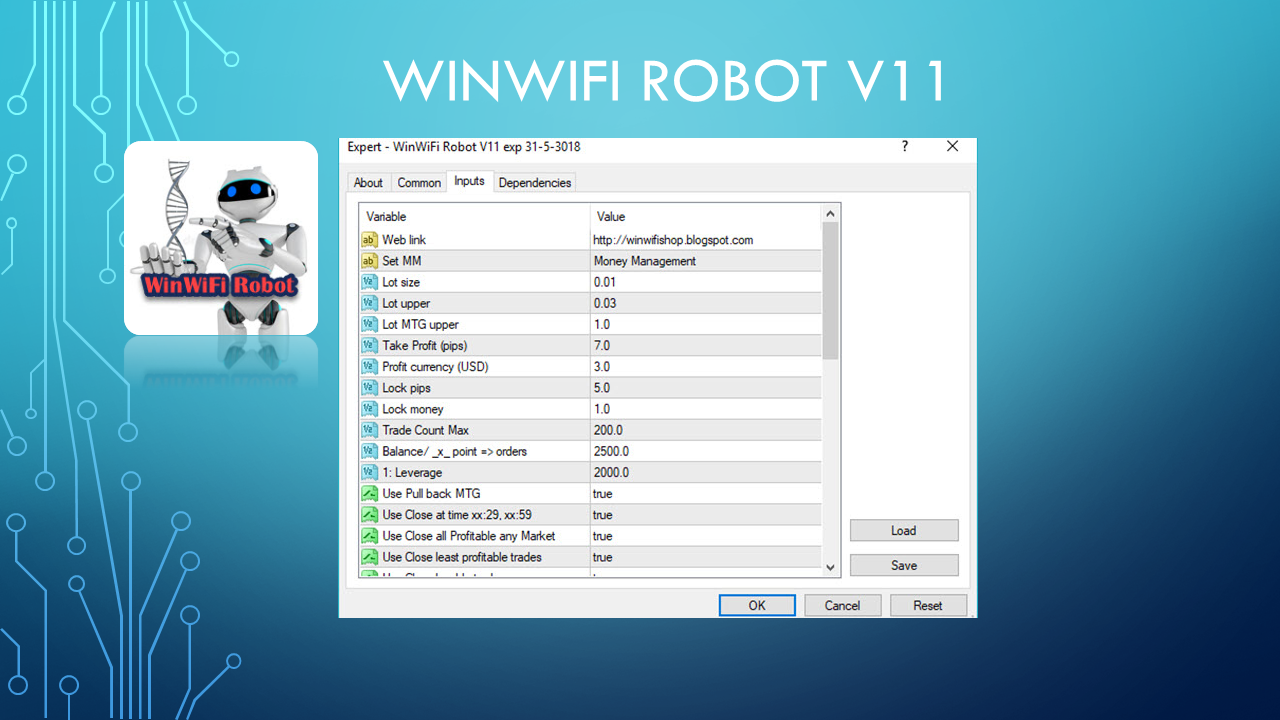Image resolution: width=1280 pixels, height=720 pixels.
Task: Click the Save button
Action: click(904, 565)
